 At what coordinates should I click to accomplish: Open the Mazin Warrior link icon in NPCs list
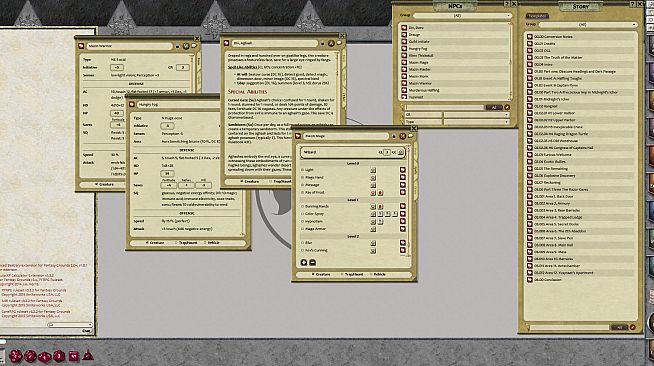point(404,83)
